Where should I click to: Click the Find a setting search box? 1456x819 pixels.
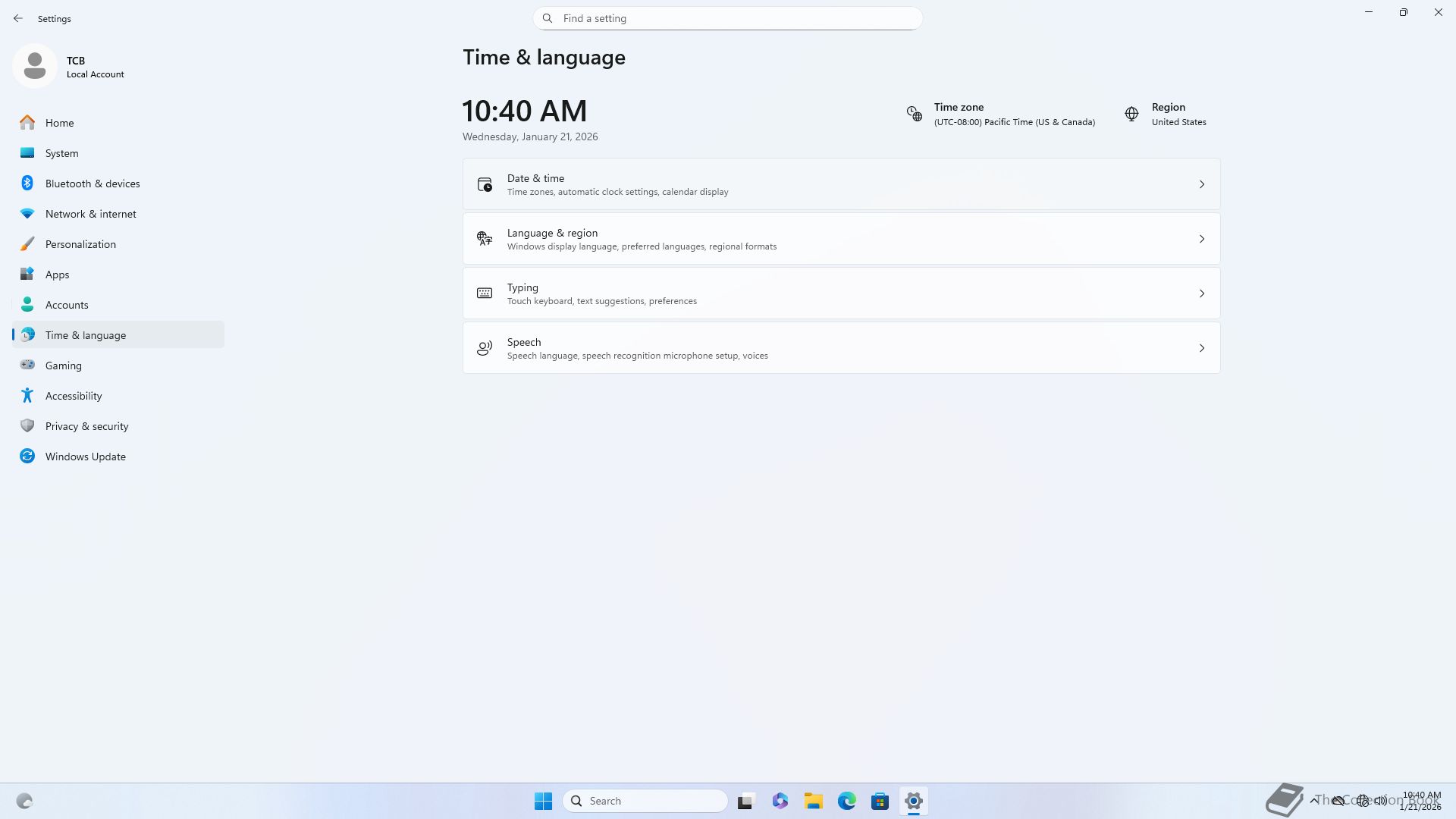[x=728, y=18]
